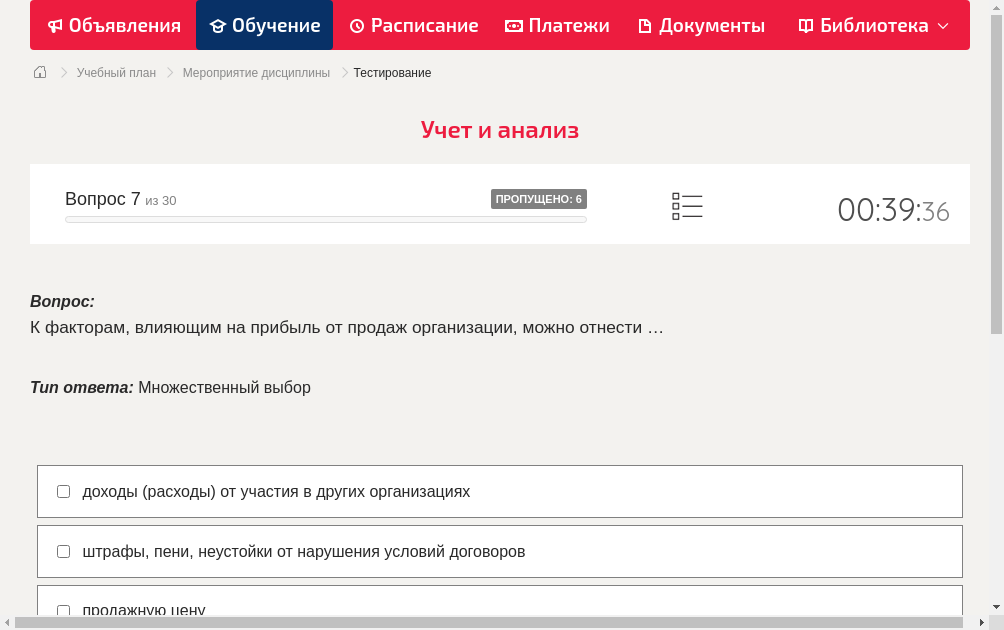The height and width of the screenshot is (630, 1004).
Task: Select the Платежи card icon
Action: pos(513,25)
